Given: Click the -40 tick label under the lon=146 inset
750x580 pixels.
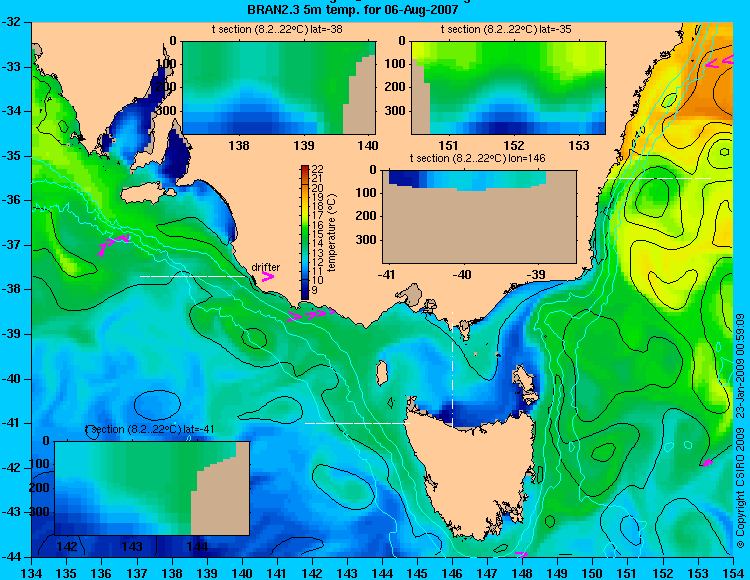Looking at the screenshot, I should click(462, 274).
